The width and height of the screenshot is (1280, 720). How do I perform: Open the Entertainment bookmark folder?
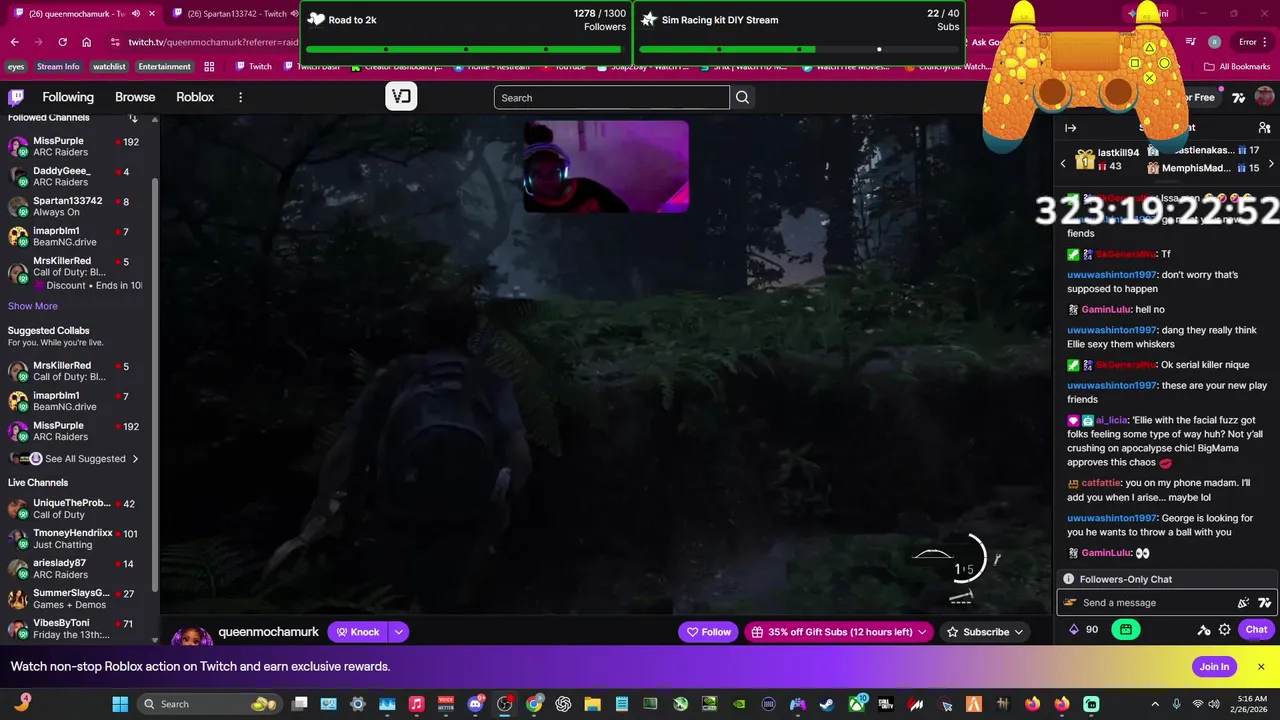164,67
